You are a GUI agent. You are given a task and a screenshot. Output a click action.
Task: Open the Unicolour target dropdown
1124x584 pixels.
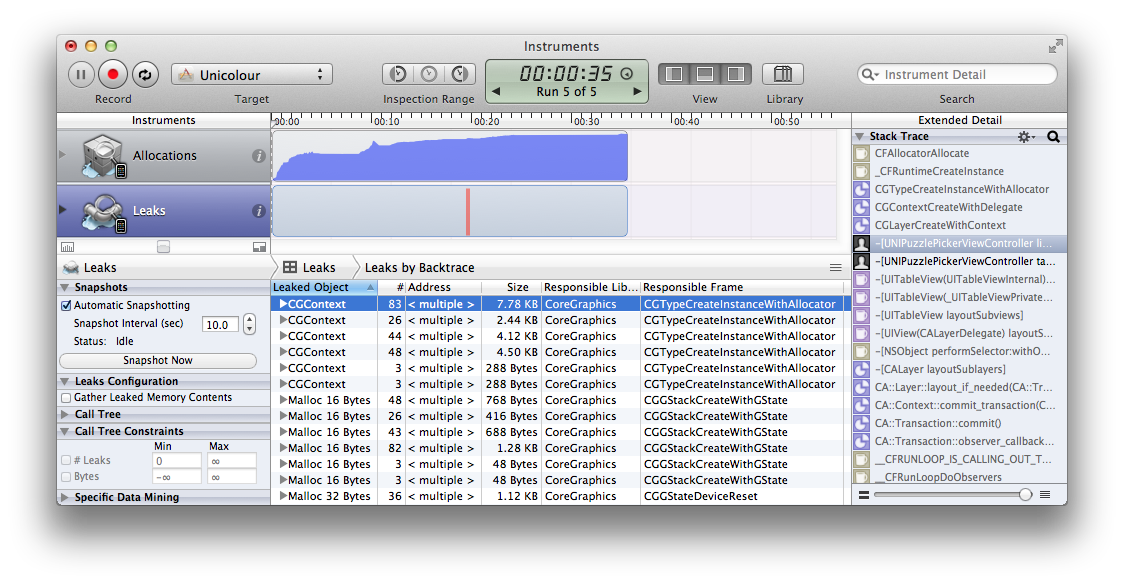tap(252, 75)
